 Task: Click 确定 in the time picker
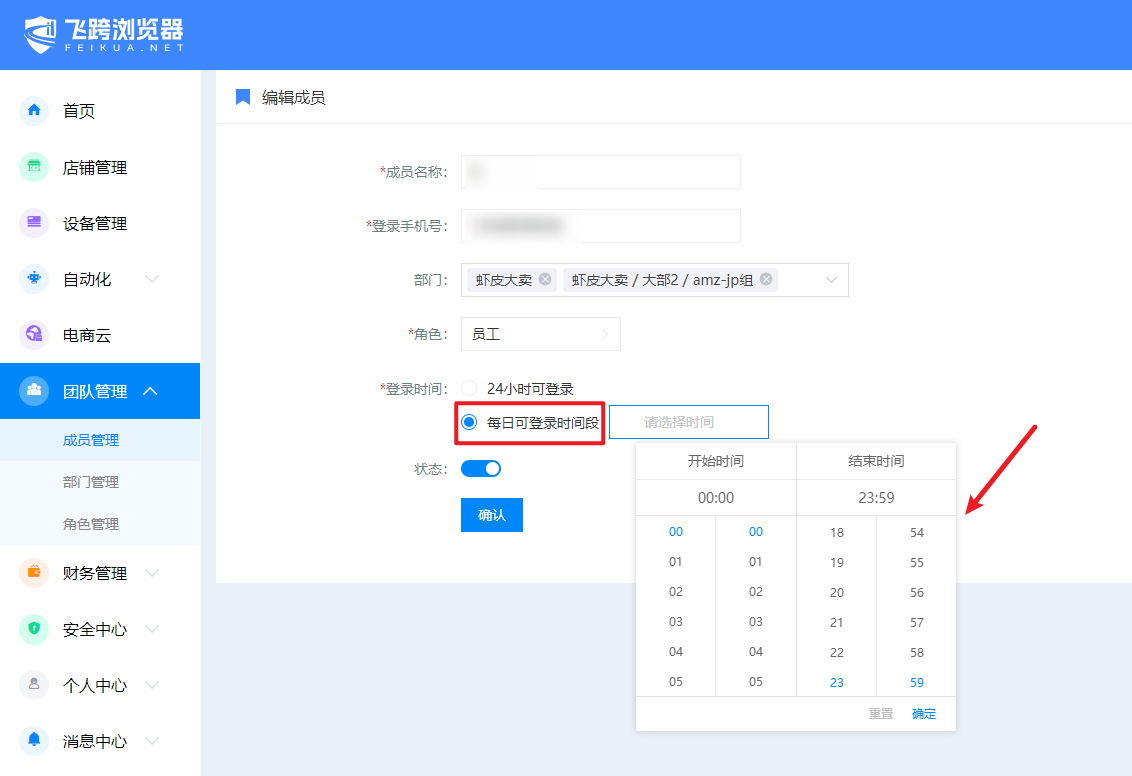pyautogui.click(x=923, y=714)
